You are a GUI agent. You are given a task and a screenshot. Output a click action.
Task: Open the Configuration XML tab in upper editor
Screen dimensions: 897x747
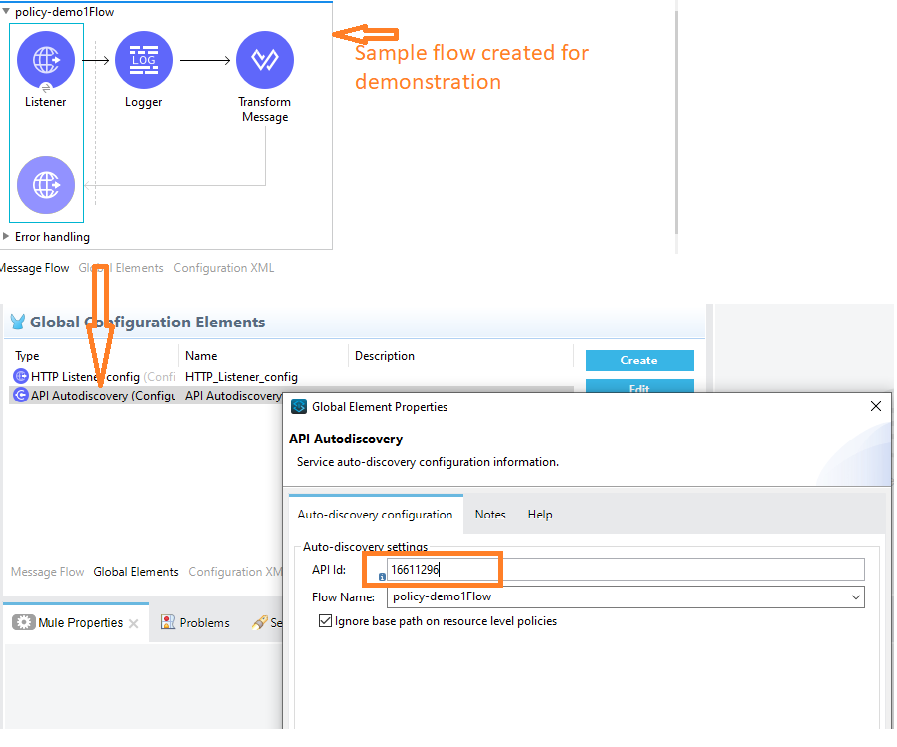coord(224,268)
